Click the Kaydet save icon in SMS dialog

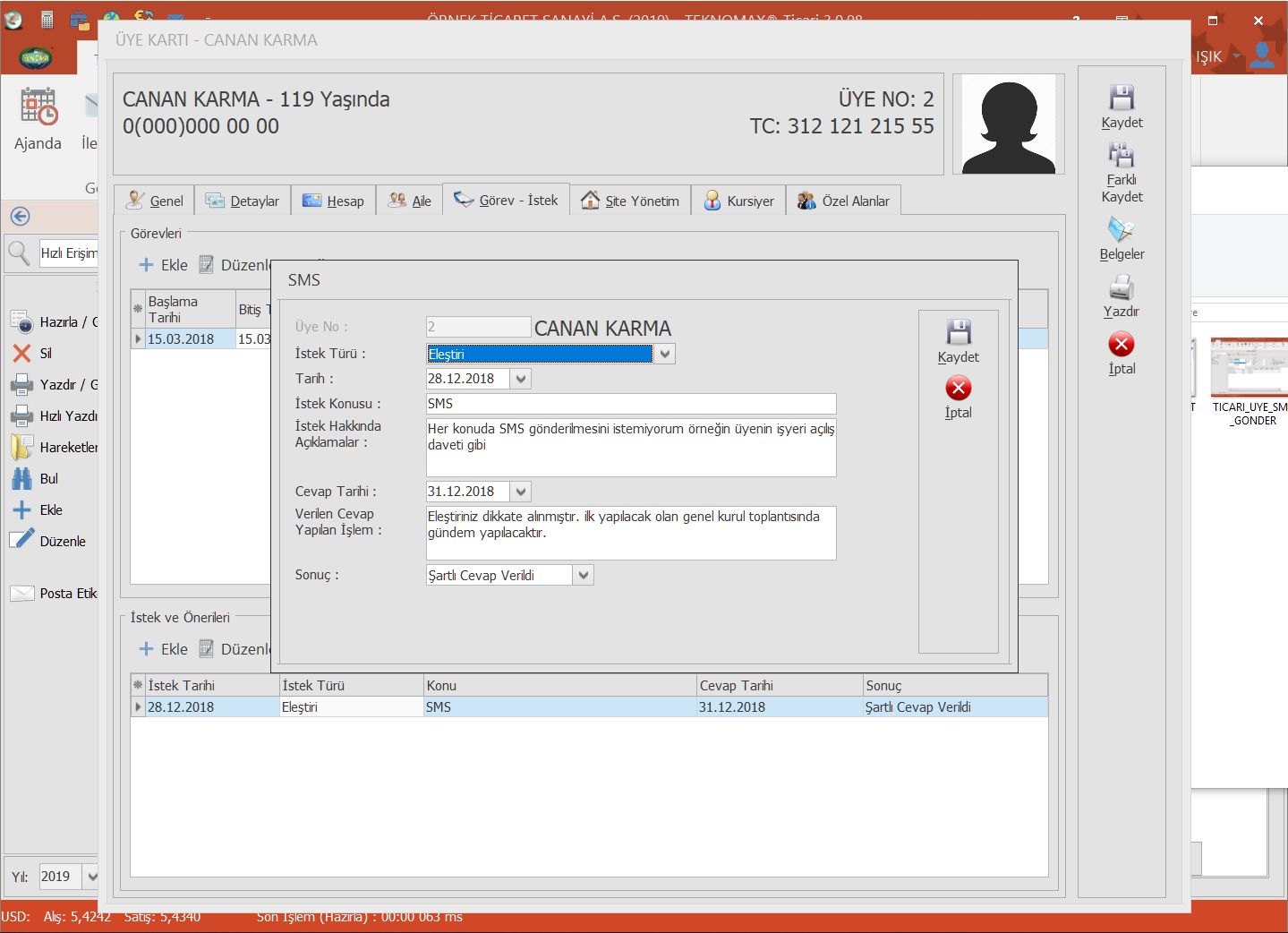pos(958,333)
